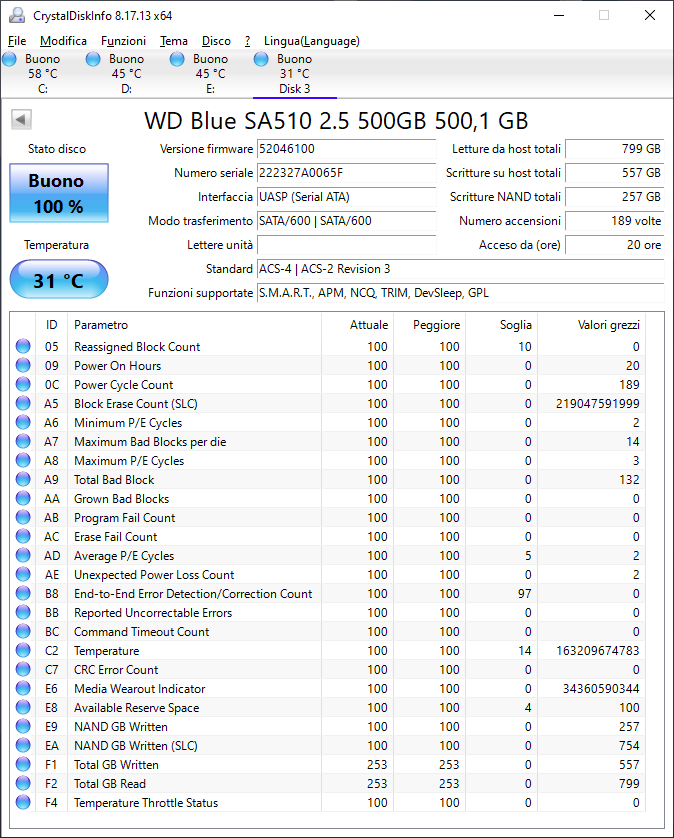Click Acceso da (ore) value 20 ore
The image size is (674, 838).
pyautogui.click(x=615, y=245)
